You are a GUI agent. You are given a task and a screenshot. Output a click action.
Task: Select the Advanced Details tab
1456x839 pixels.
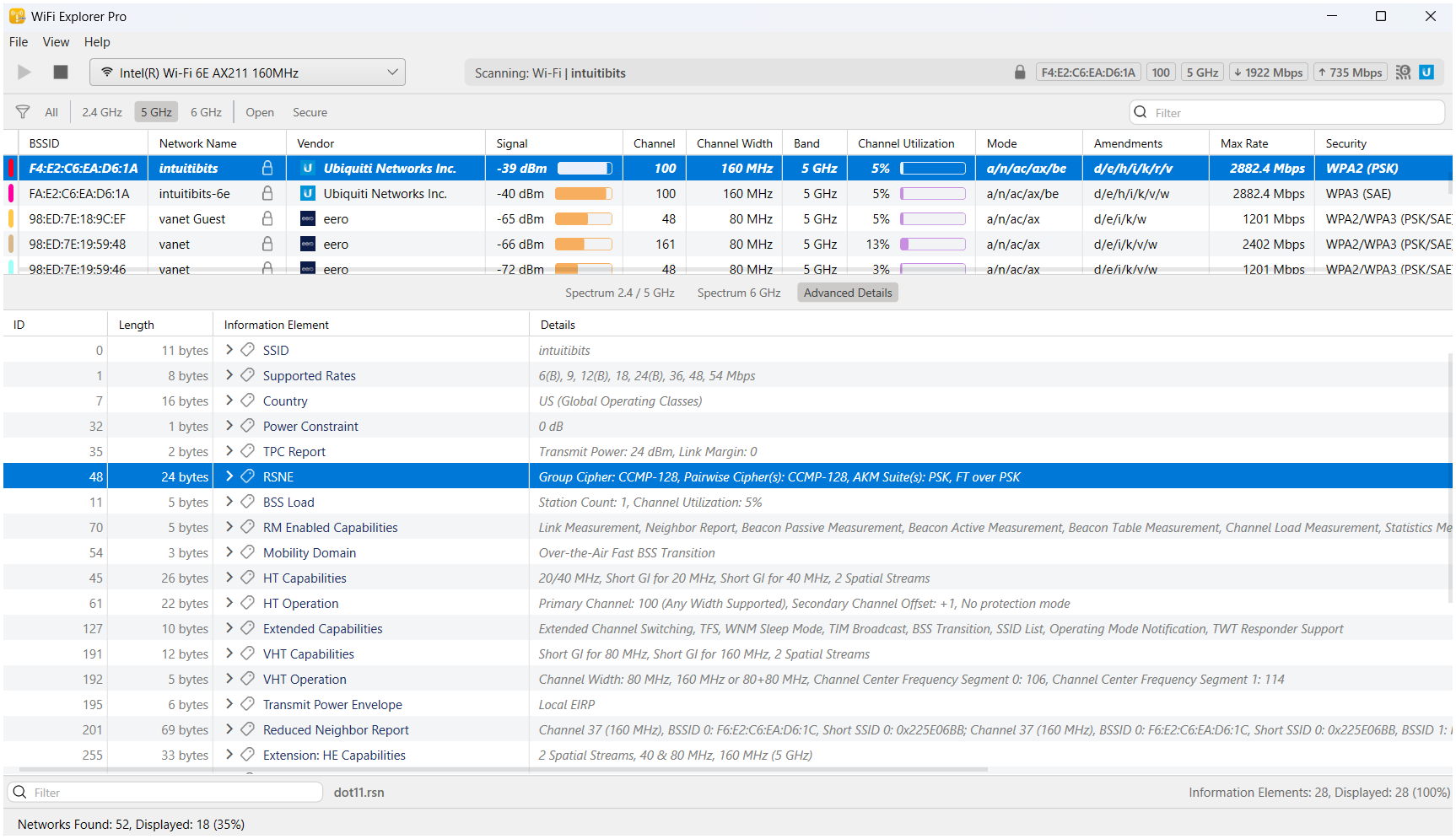tap(848, 293)
